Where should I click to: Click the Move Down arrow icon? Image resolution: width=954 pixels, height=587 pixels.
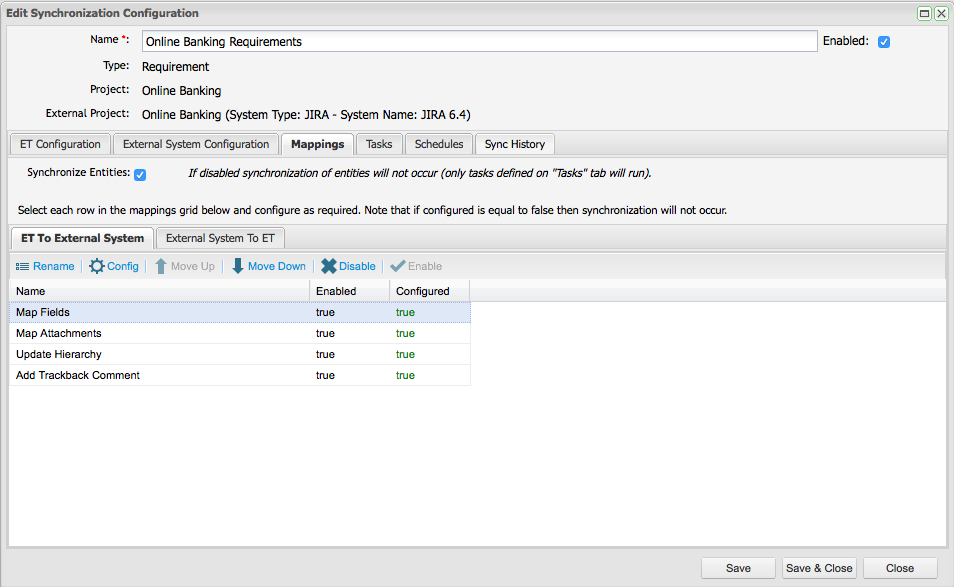238,266
